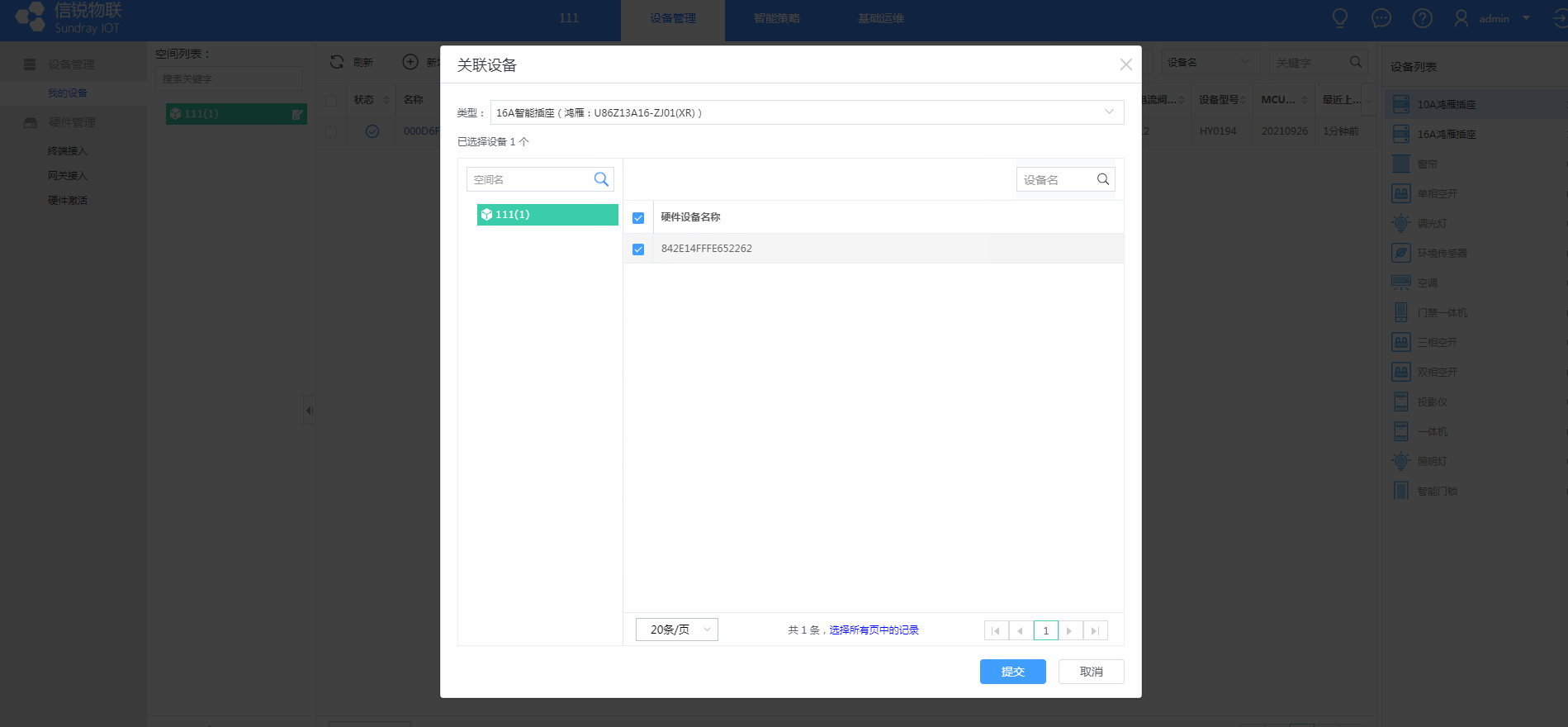Click the 选择所有页中的记录 link
Screen dimensions: 1568x727
[874, 630]
